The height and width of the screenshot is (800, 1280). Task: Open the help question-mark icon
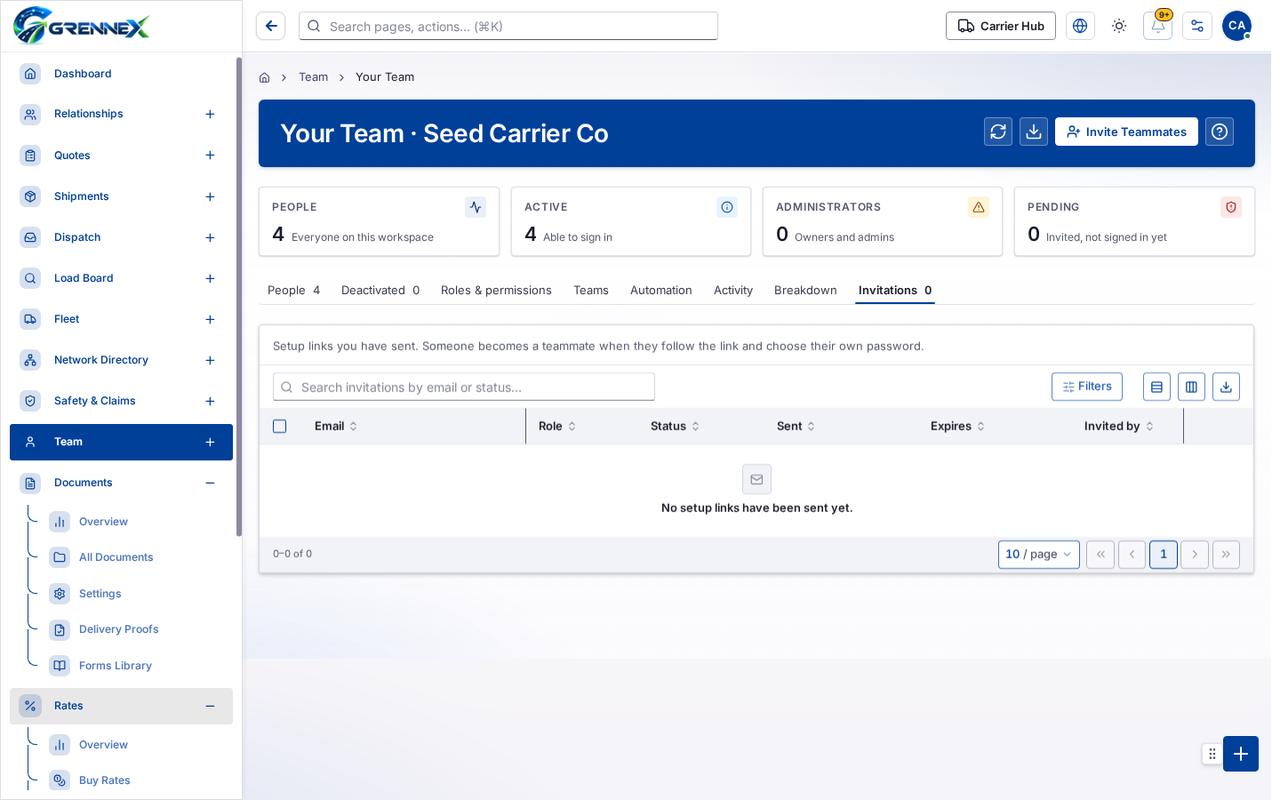[1219, 132]
